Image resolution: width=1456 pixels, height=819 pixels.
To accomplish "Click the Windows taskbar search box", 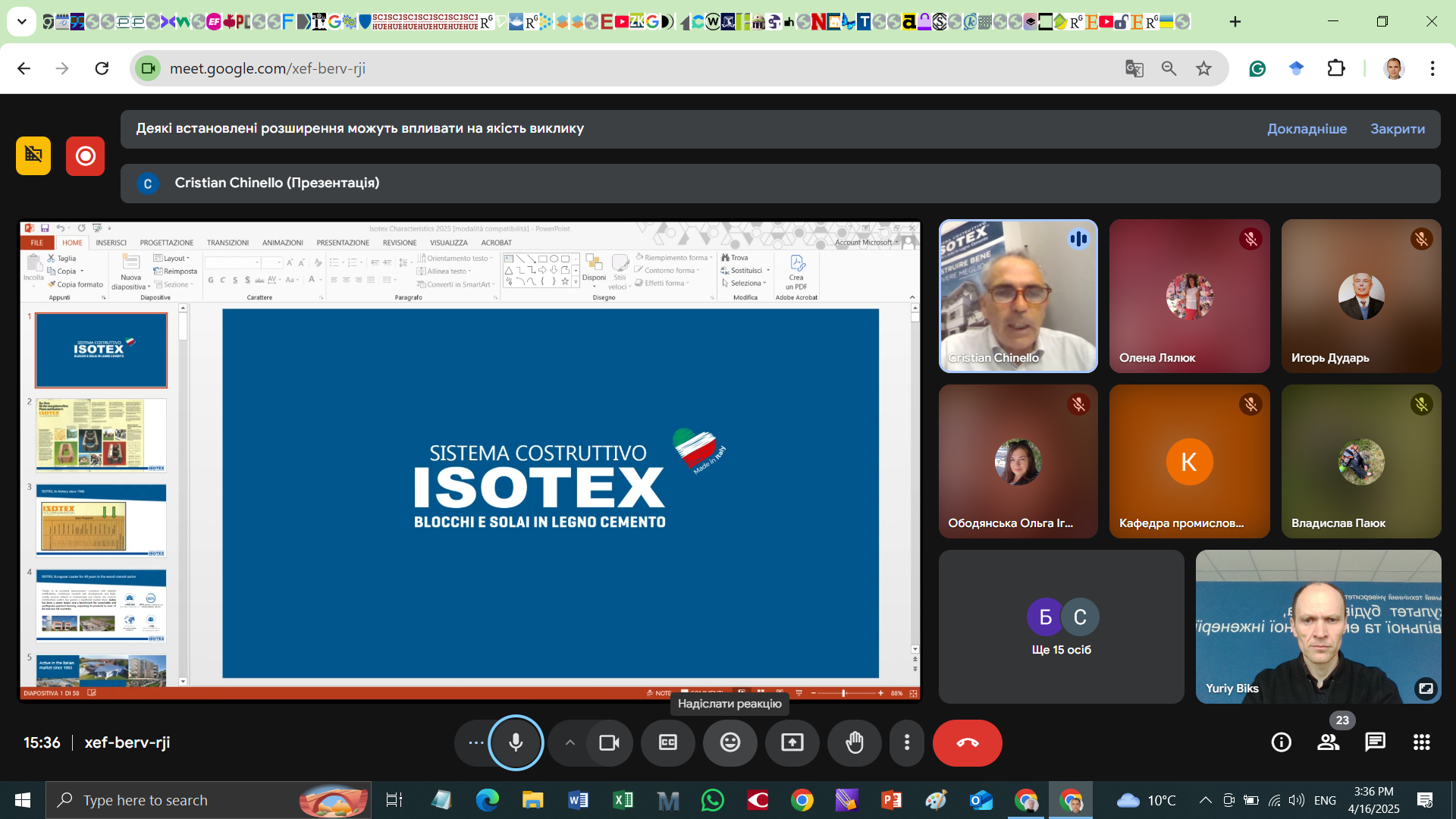I will [209, 800].
